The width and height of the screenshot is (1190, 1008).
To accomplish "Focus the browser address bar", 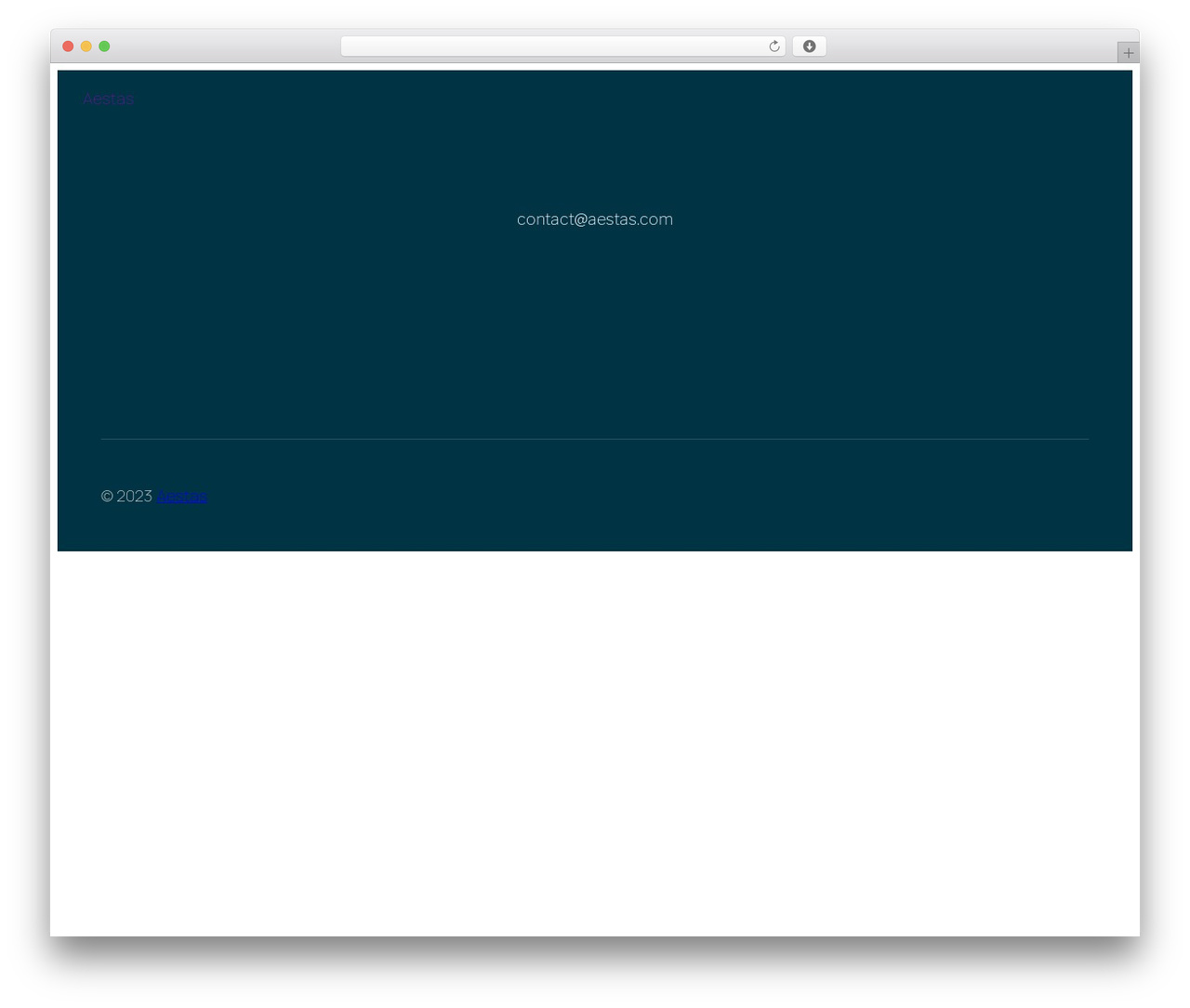I will (562, 46).
